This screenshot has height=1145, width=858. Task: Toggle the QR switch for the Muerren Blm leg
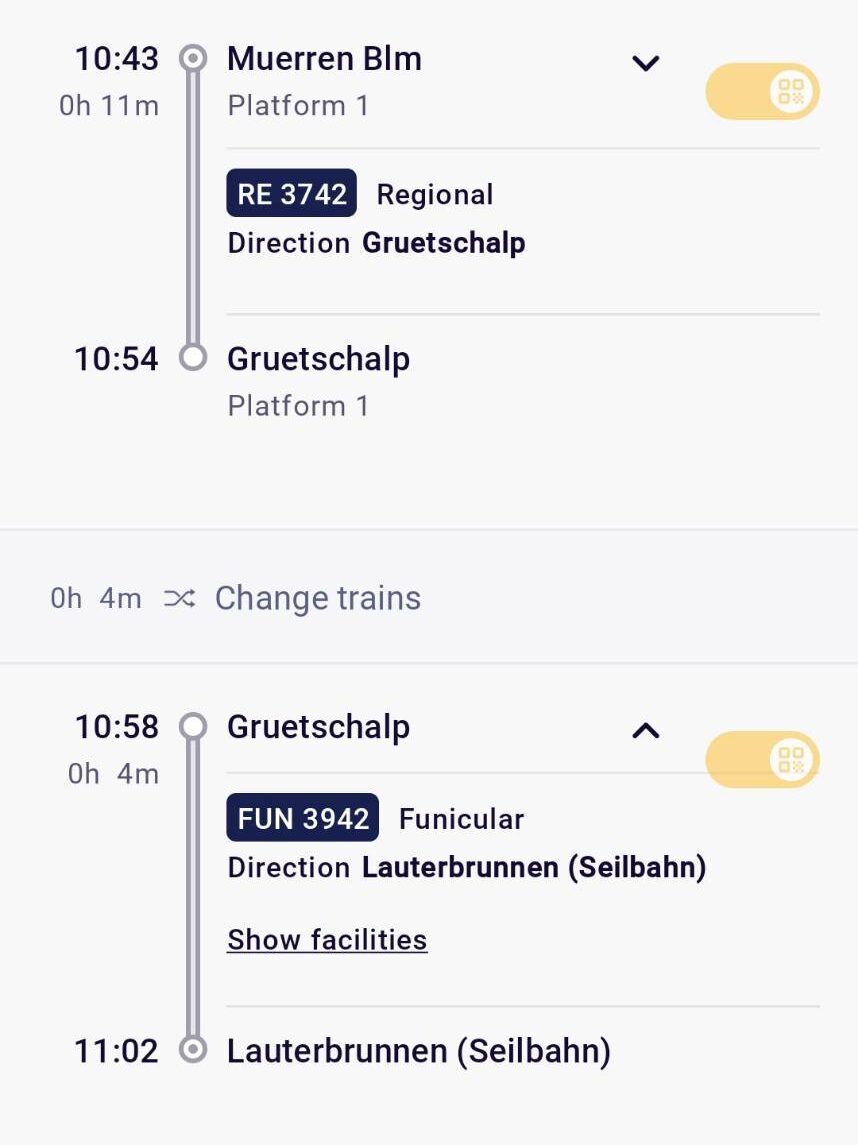[x=762, y=92]
